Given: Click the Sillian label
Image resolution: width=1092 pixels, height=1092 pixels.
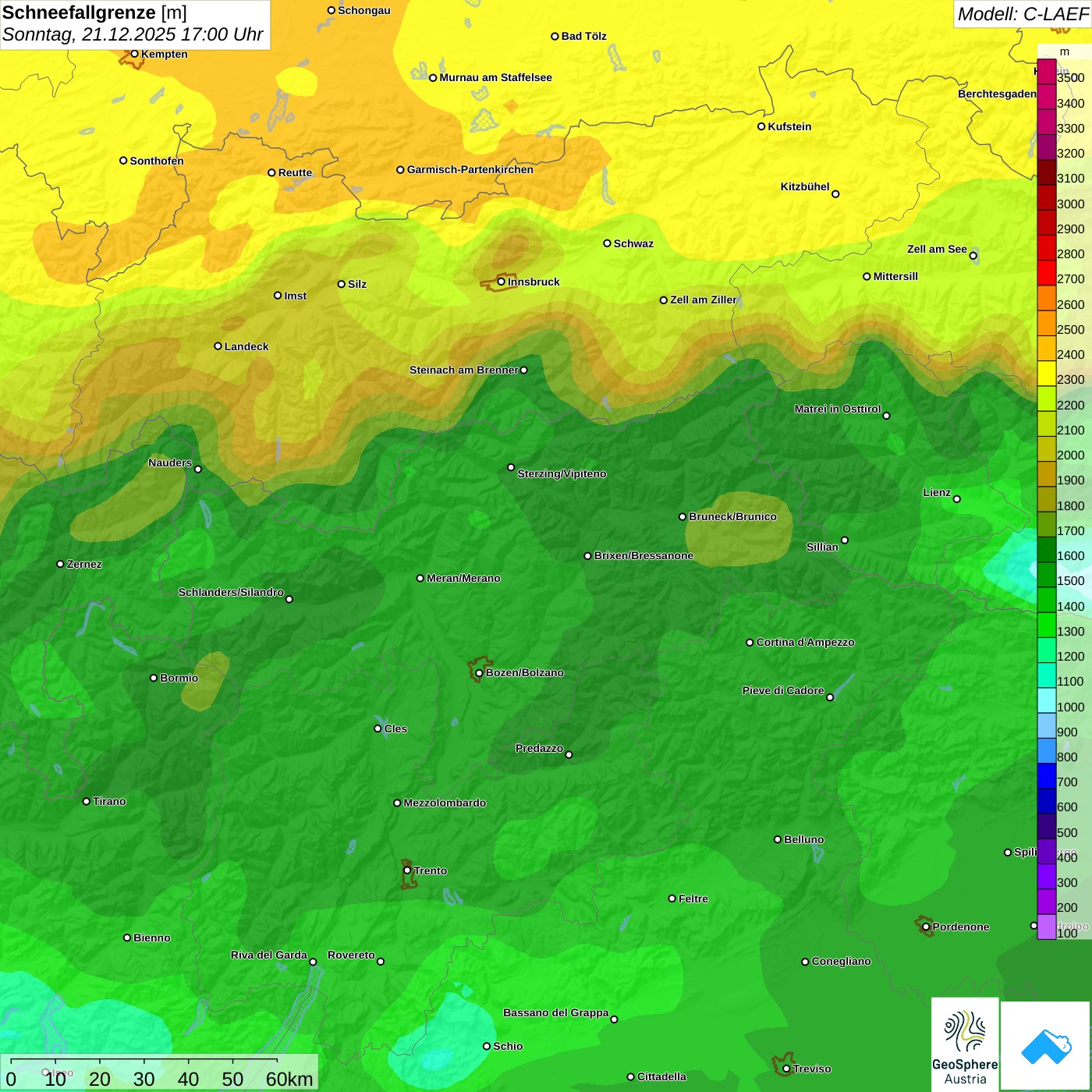Looking at the screenshot, I should (x=822, y=547).
